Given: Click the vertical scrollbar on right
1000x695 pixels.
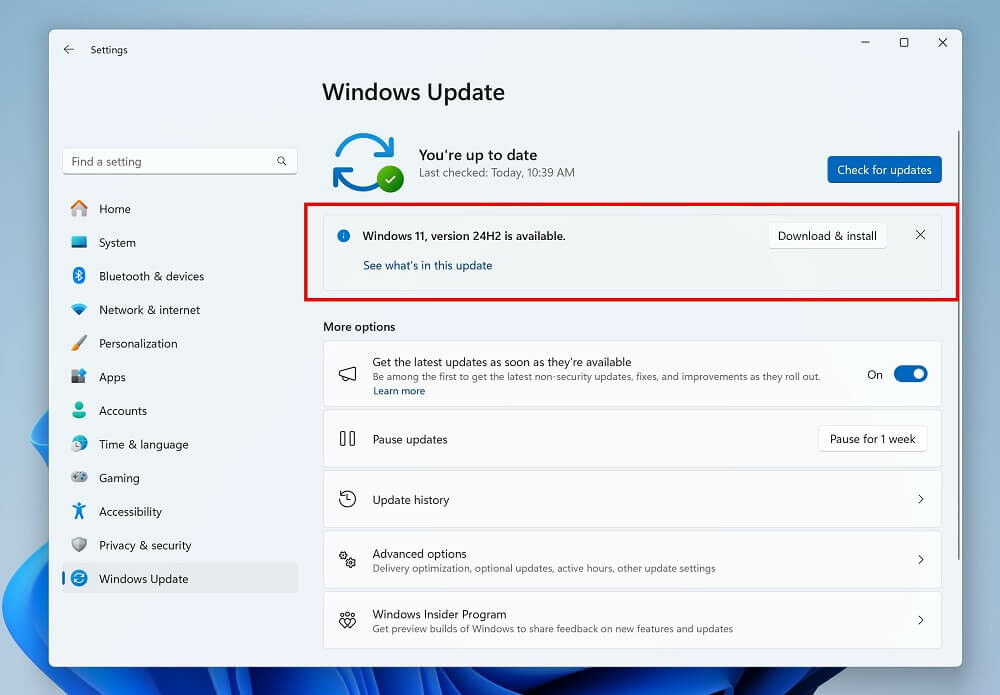Looking at the screenshot, I should click(x=958, y=344).
